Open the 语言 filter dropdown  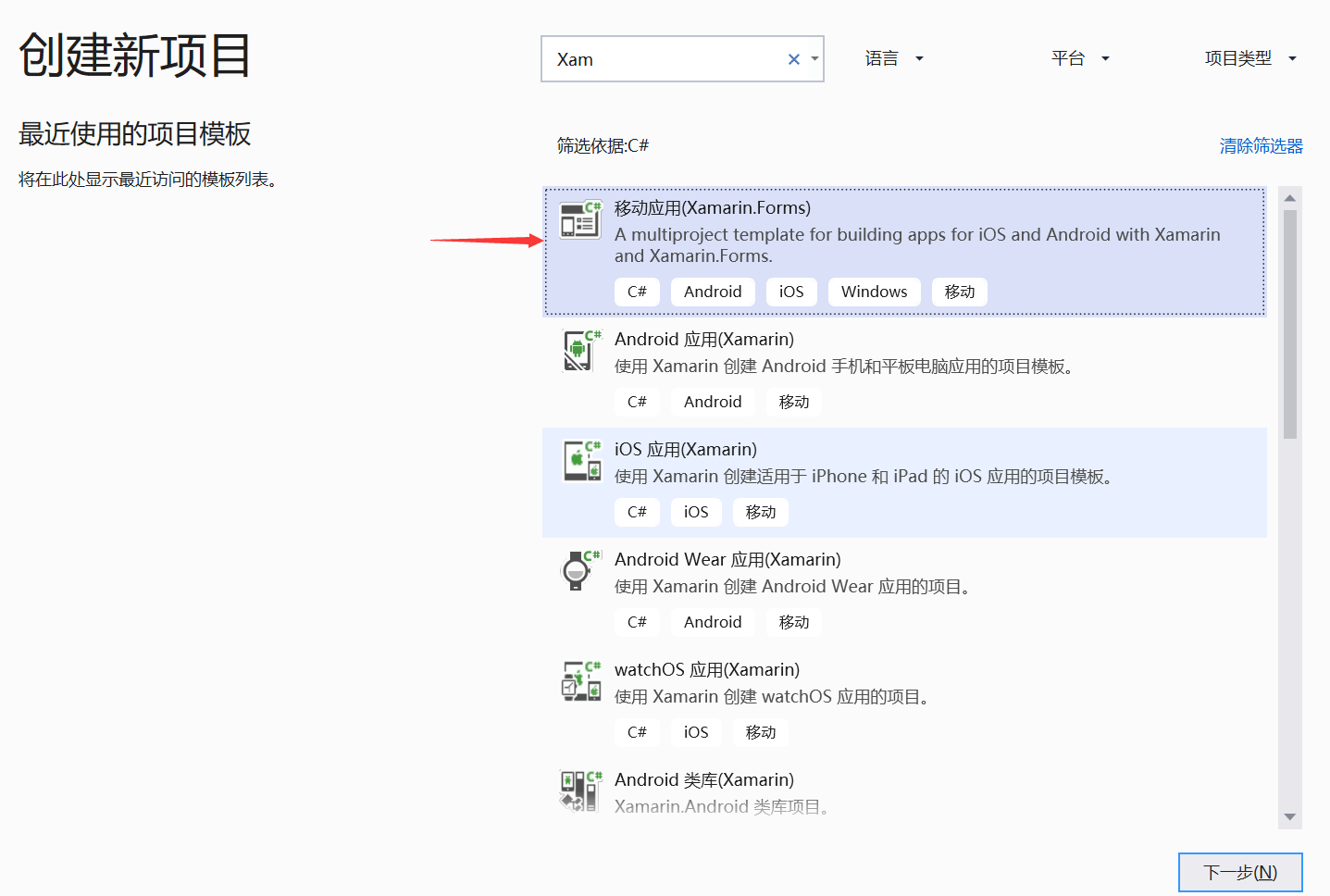895,58
